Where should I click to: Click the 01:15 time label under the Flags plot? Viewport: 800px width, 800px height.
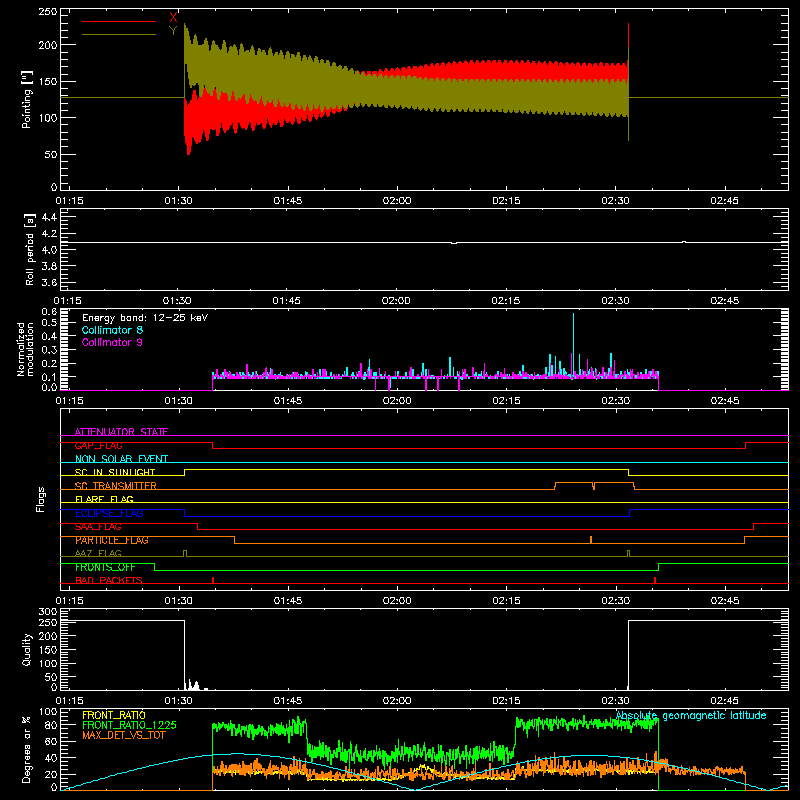[x=69, y=601]
